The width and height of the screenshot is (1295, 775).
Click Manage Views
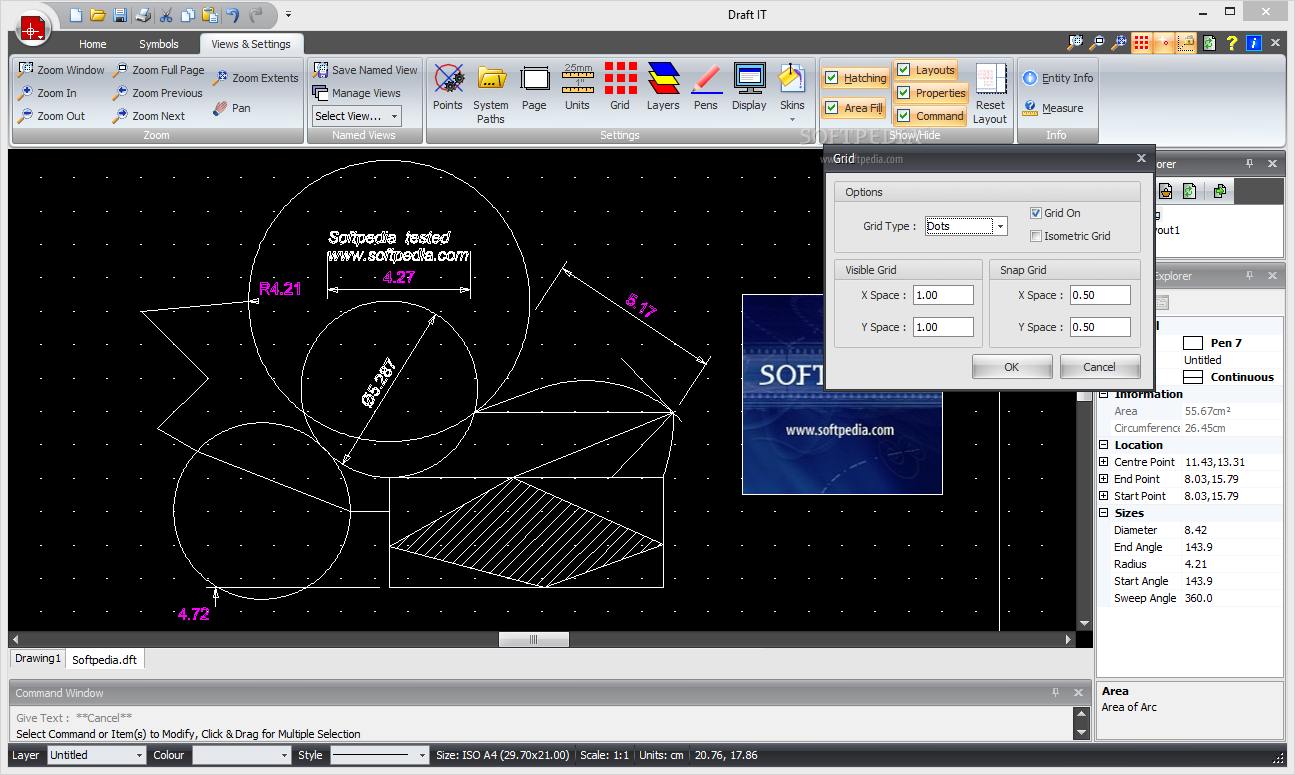coord(356,93)
